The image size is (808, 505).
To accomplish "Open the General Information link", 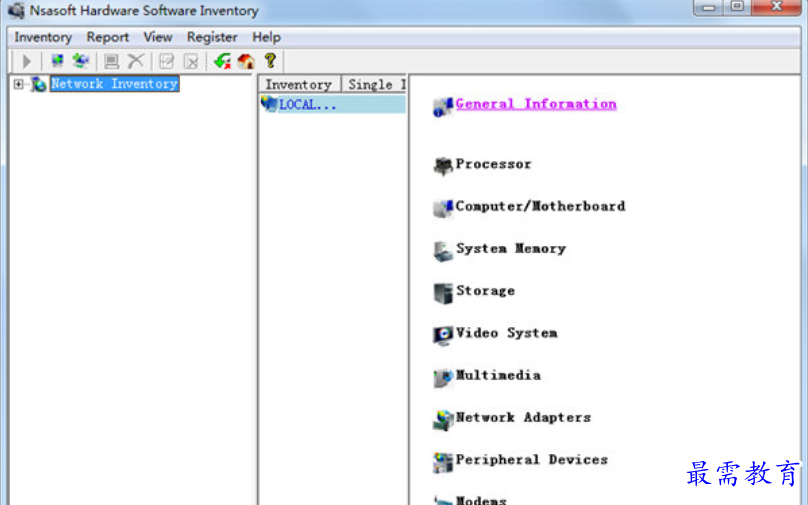I will coord(536,104).
